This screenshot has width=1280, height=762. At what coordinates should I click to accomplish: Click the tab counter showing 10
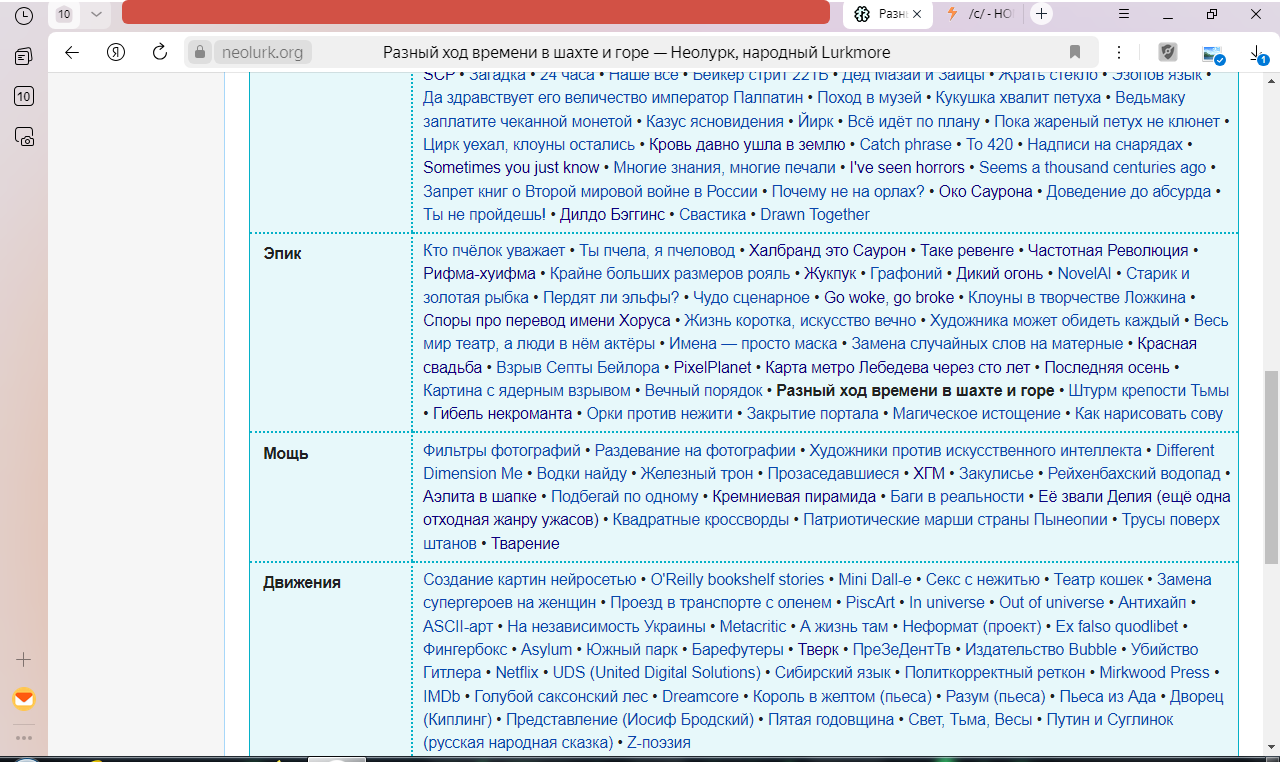(64, 14)
